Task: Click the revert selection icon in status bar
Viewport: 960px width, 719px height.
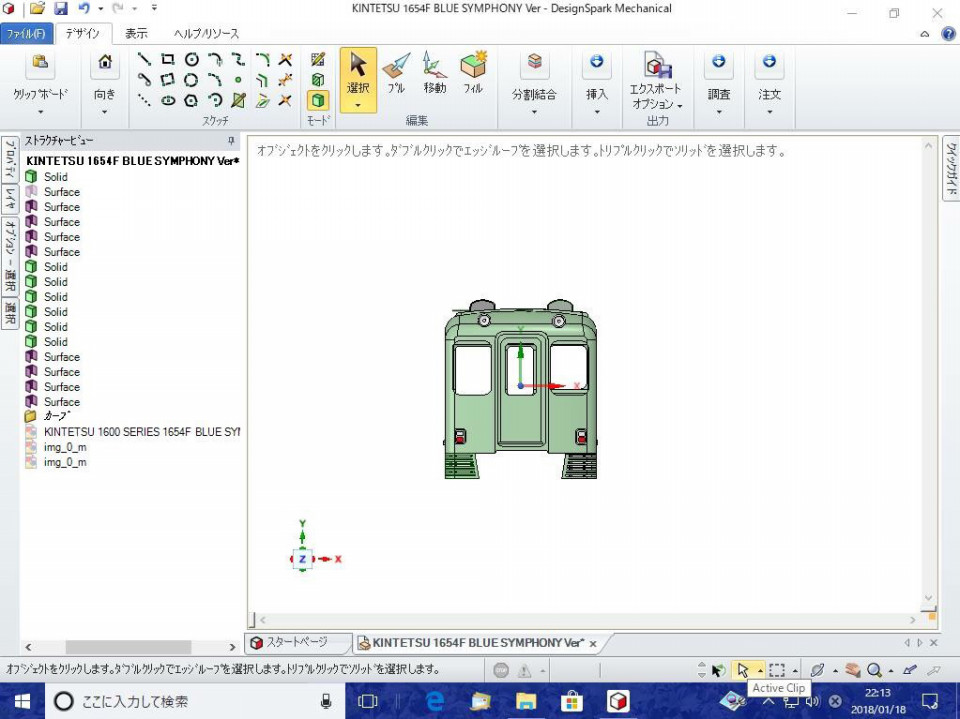Action: click(719, 670)
